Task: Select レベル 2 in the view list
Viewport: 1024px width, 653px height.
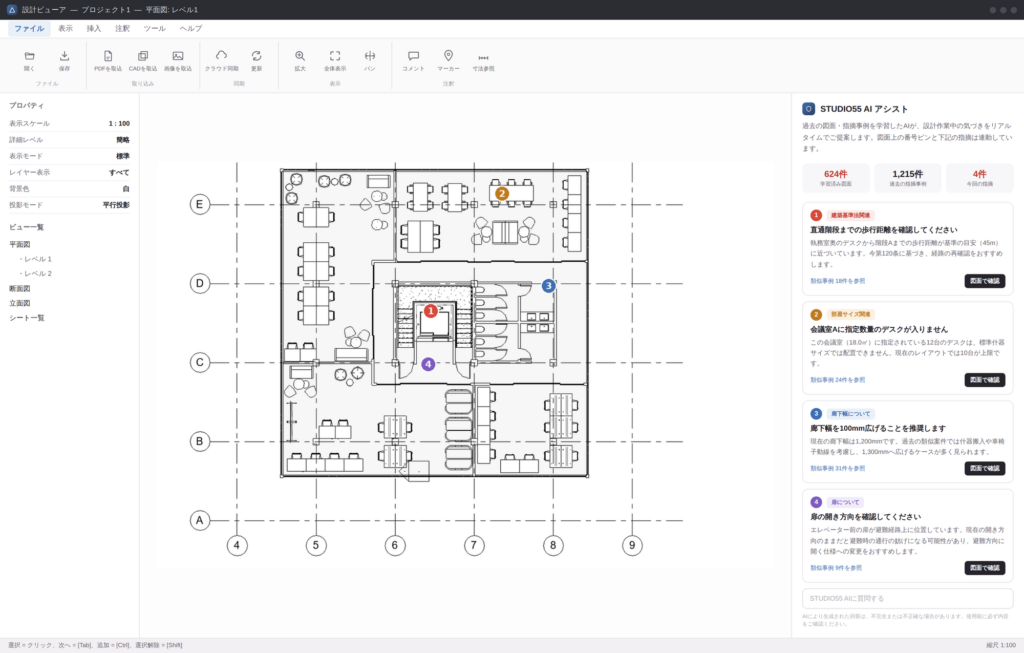Action: pos(36,274)
